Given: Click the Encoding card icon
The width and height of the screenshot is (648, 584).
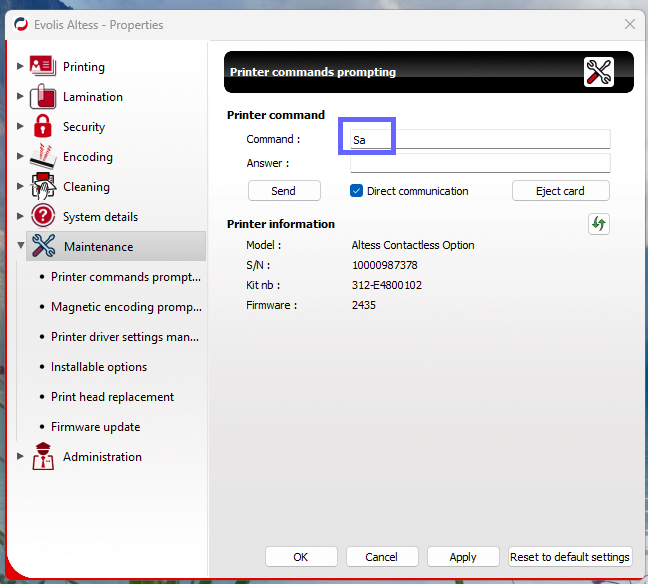Looking at the screenshot, I should [x=43, y=156].
